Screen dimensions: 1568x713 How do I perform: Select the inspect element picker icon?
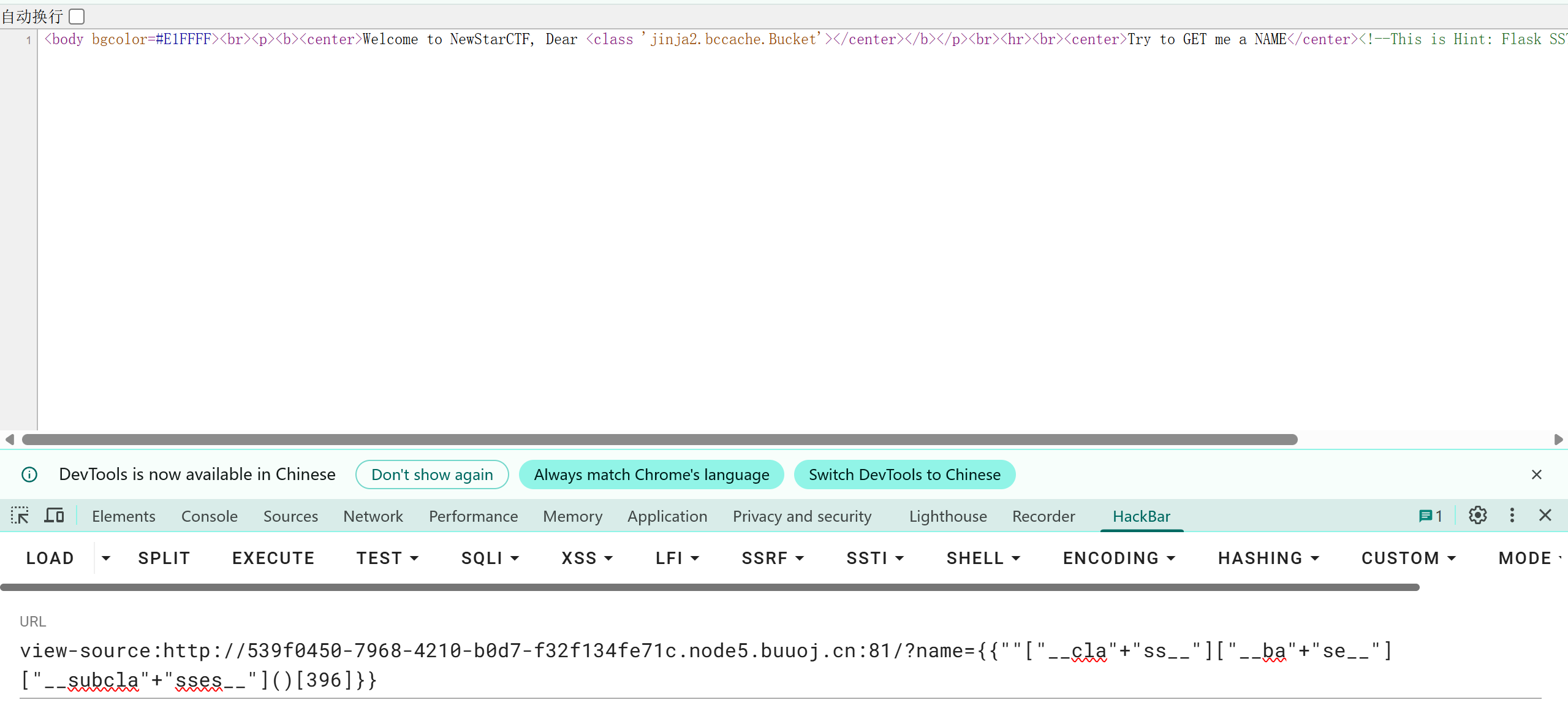20,516
